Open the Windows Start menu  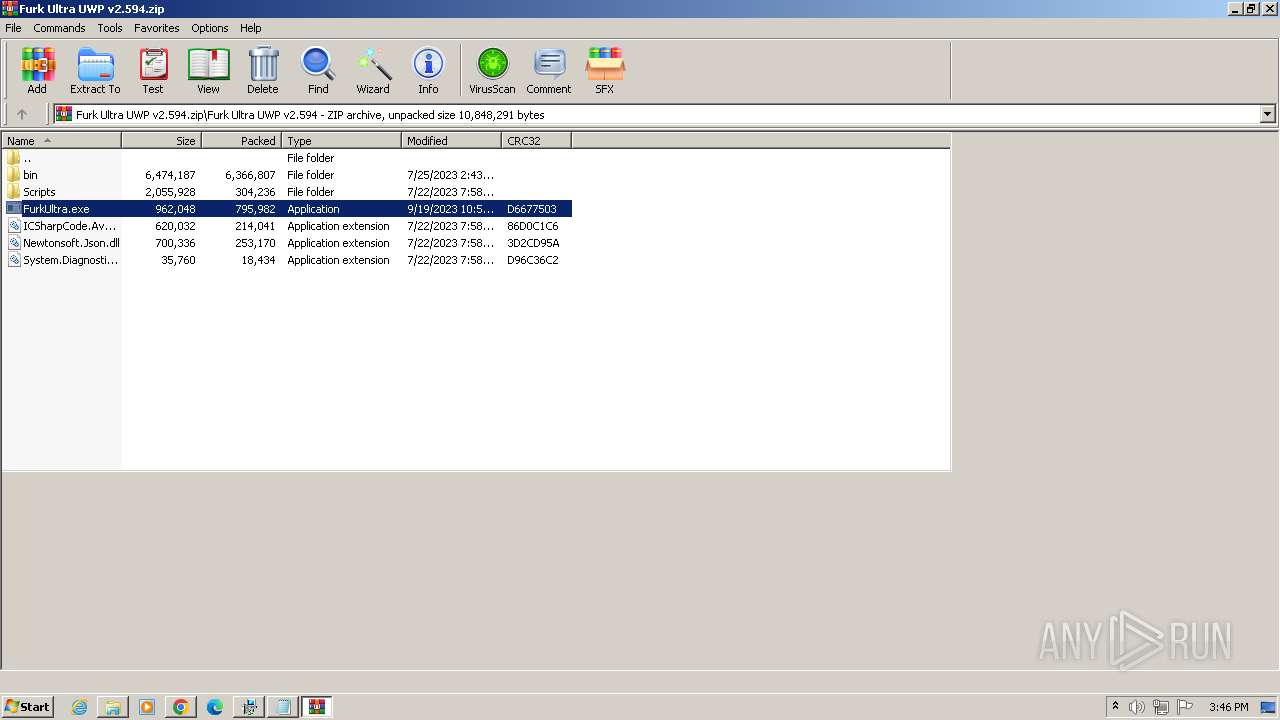(x=27, y=707)
